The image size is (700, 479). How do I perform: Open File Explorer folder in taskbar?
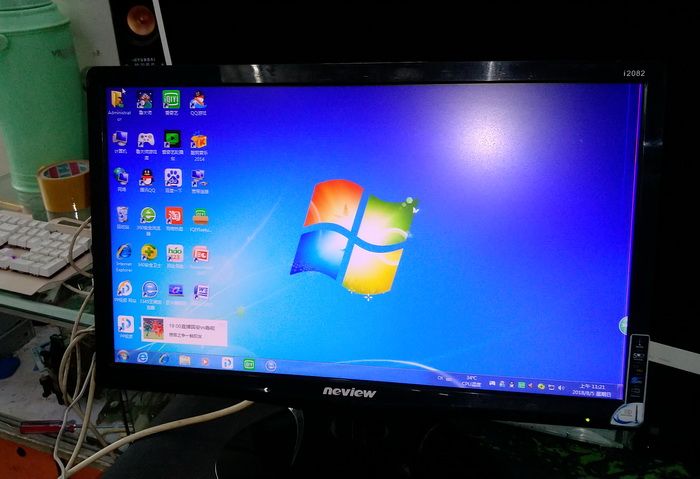(x=184, y=360)
